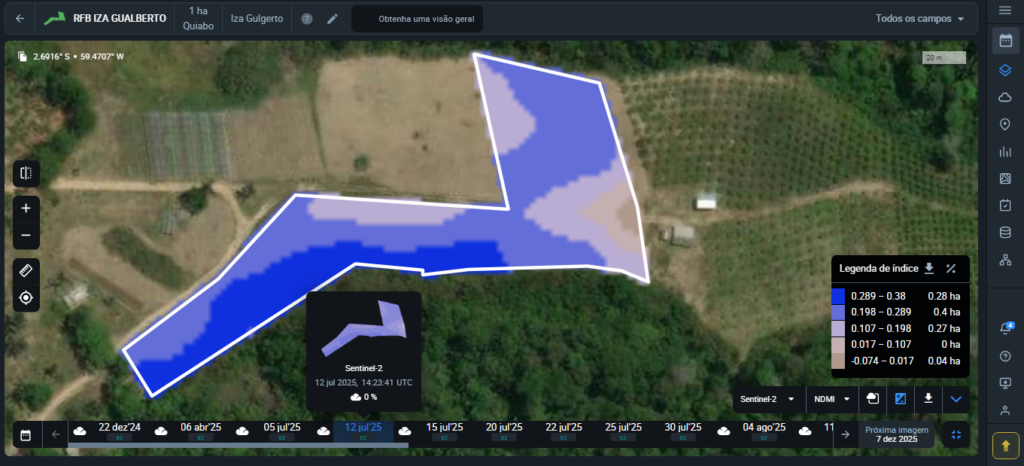Select the 15 jul'25 image date
Viewport: 1024px width, 466px height.
(x=447, y=430)
